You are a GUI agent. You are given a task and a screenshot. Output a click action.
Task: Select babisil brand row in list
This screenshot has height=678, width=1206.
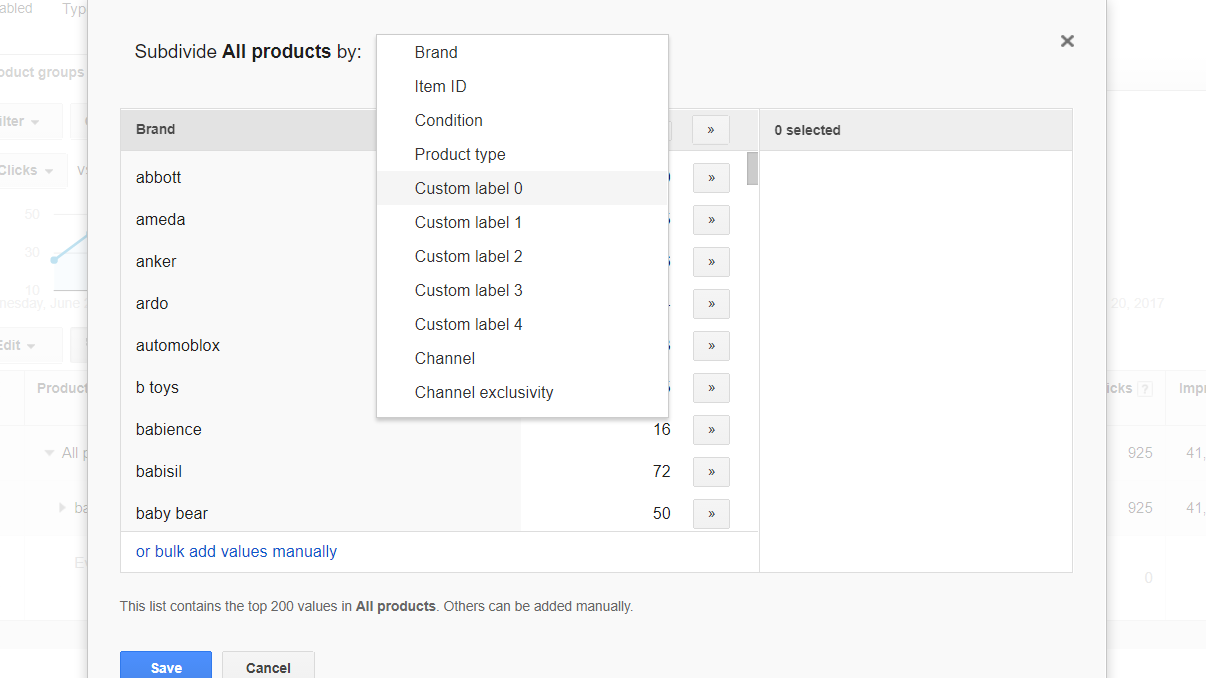159,471
